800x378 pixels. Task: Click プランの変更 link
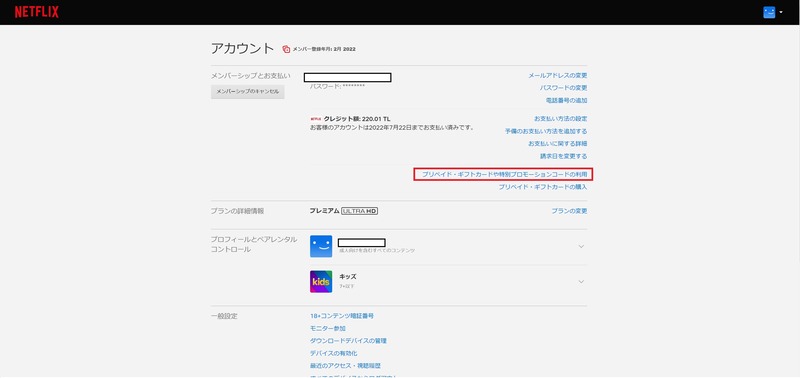click(x=569, y=211)
